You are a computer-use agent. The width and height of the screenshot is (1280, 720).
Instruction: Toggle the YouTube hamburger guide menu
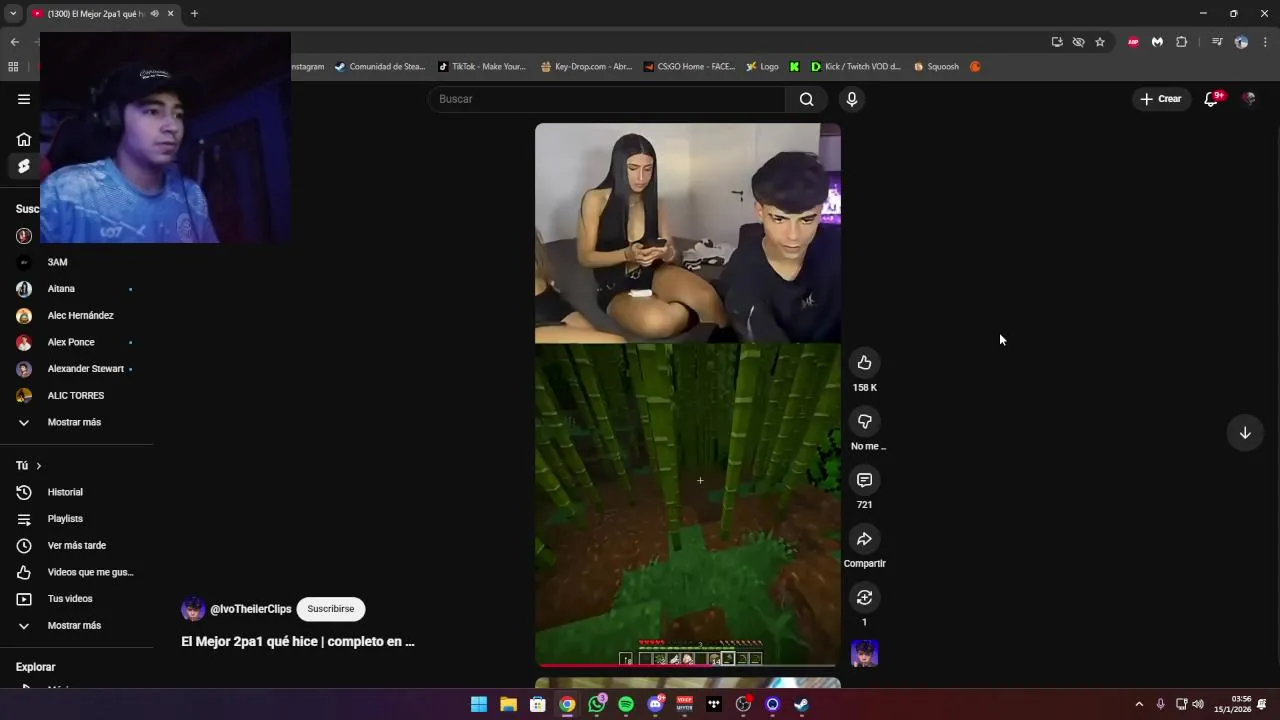click(24, 99)
